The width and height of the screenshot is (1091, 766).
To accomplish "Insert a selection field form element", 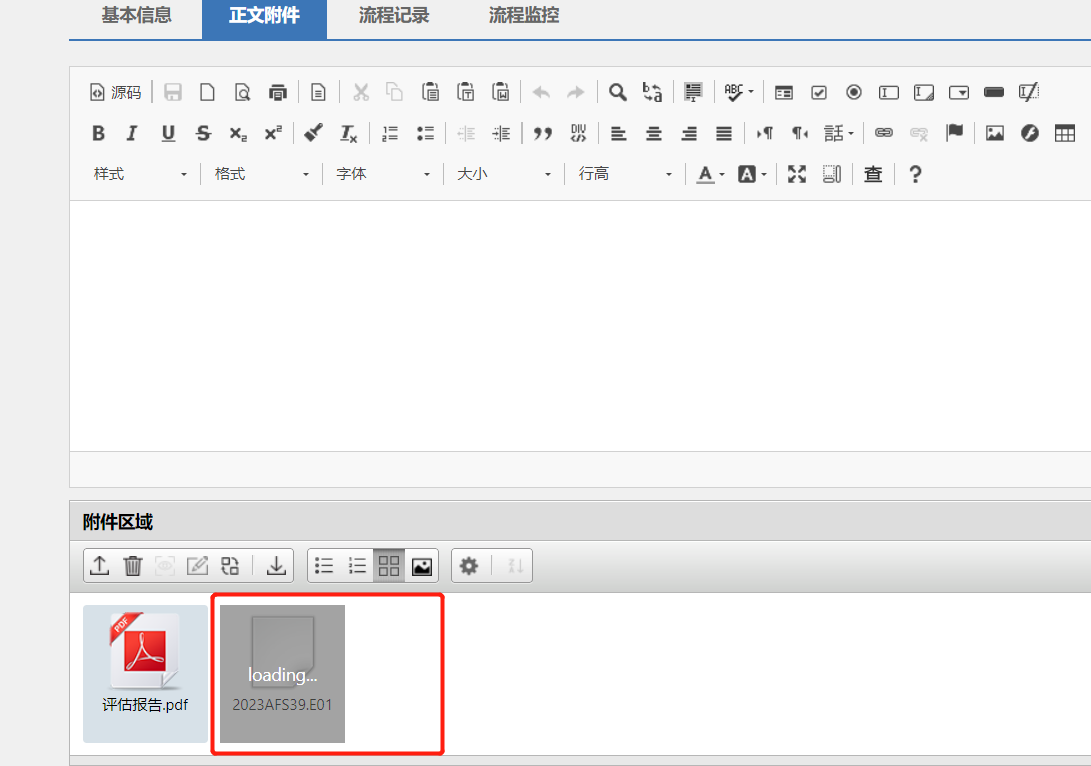I will point(959,92).
